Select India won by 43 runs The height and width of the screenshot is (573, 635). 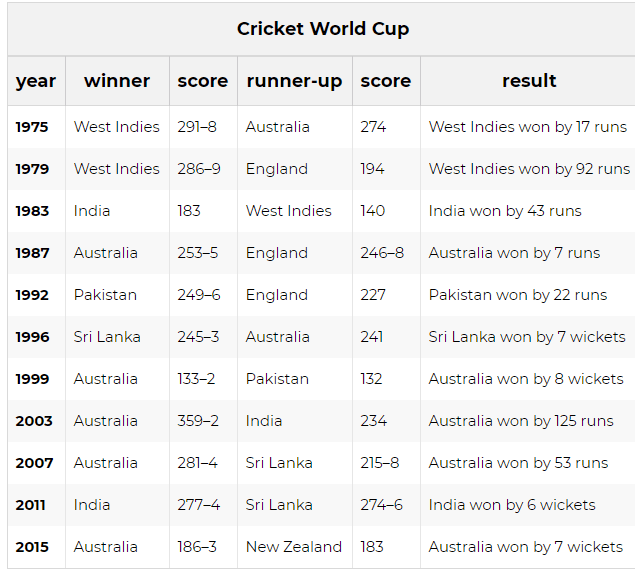(x=505, y=211)
